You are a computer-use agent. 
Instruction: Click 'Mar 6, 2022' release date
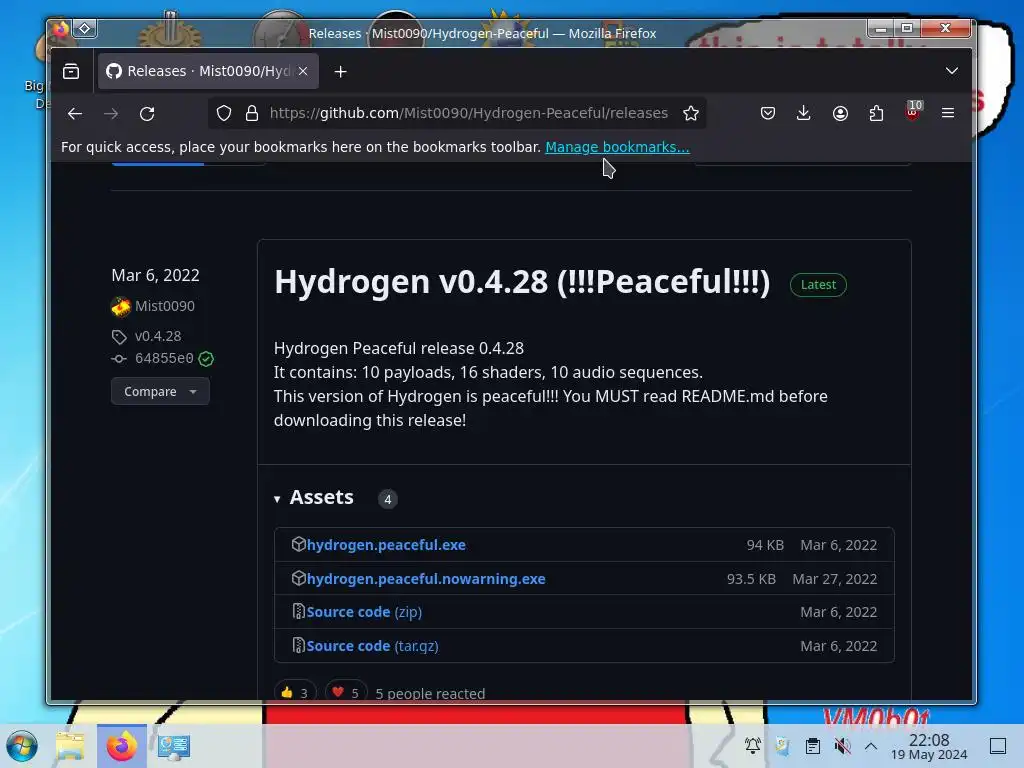click(x=155, y=275)
